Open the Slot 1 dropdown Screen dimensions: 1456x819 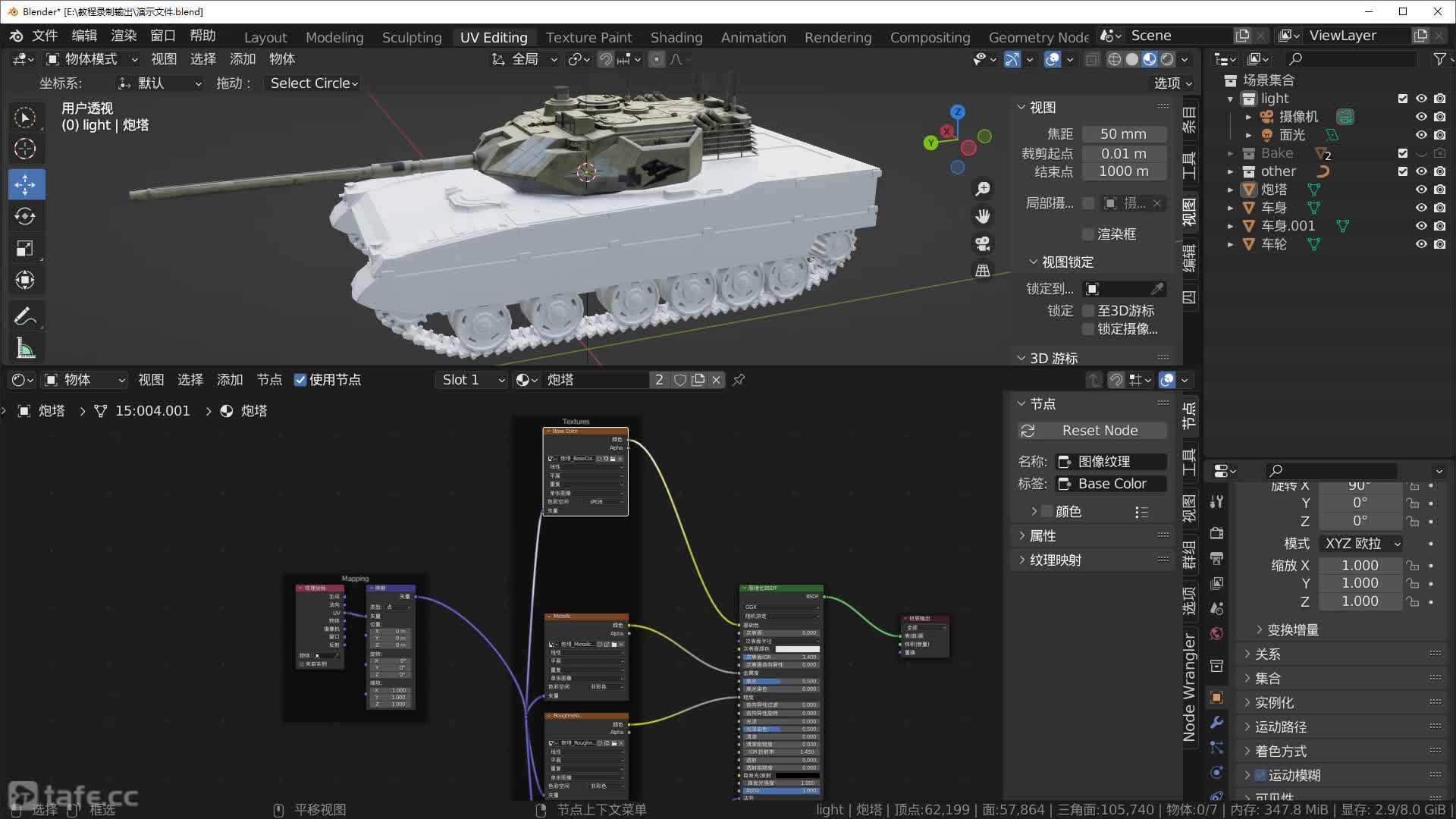coord(470,380)
